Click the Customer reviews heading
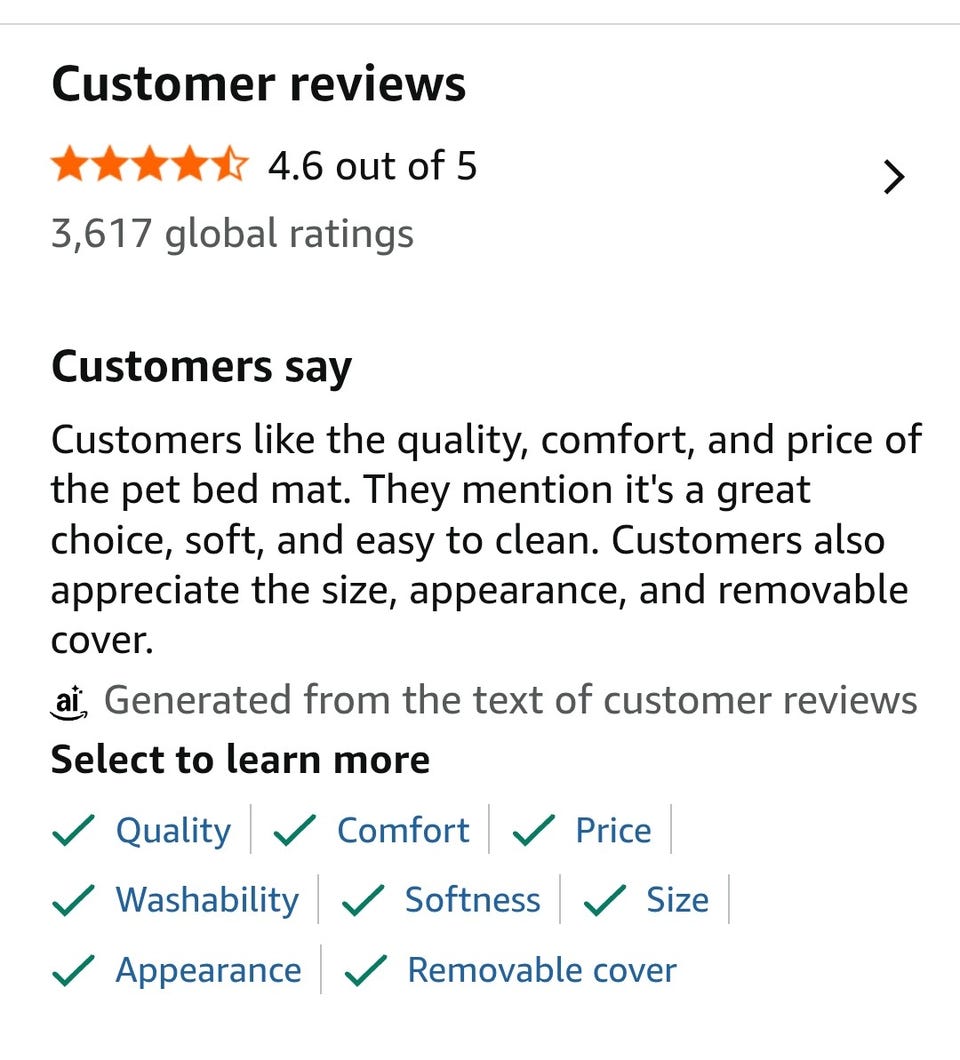 [x=258, y=84]
